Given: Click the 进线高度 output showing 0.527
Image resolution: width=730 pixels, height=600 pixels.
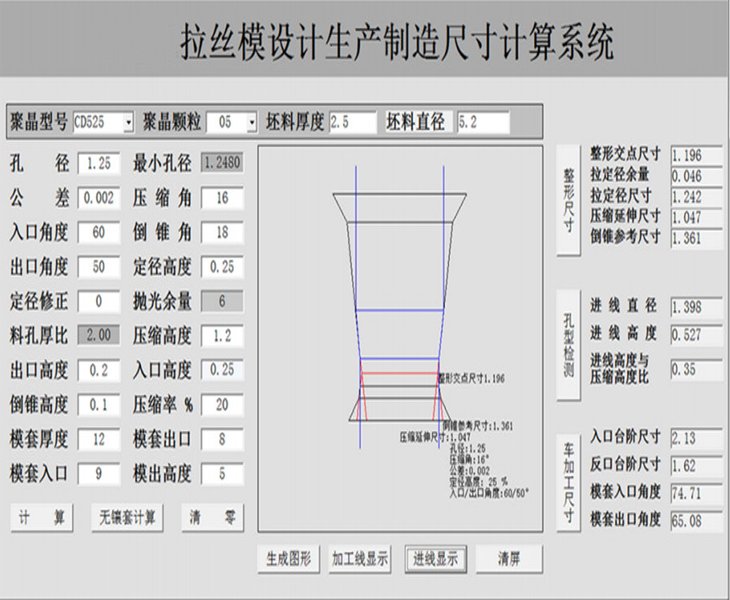Looking at the screenshot, I should (x=696, y=334).
